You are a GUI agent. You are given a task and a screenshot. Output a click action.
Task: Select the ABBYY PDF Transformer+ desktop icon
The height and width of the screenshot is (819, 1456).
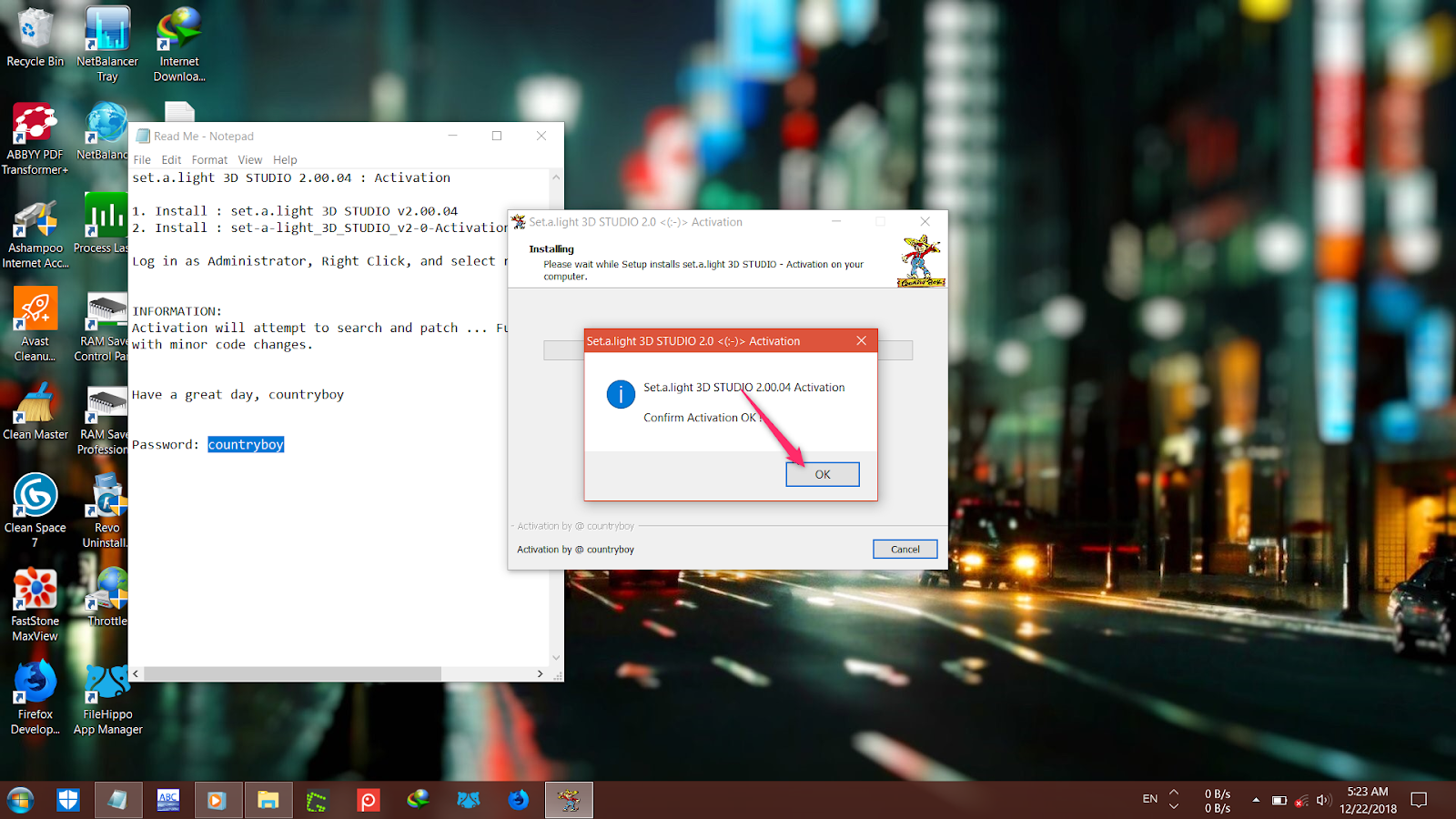pos(35,137)
